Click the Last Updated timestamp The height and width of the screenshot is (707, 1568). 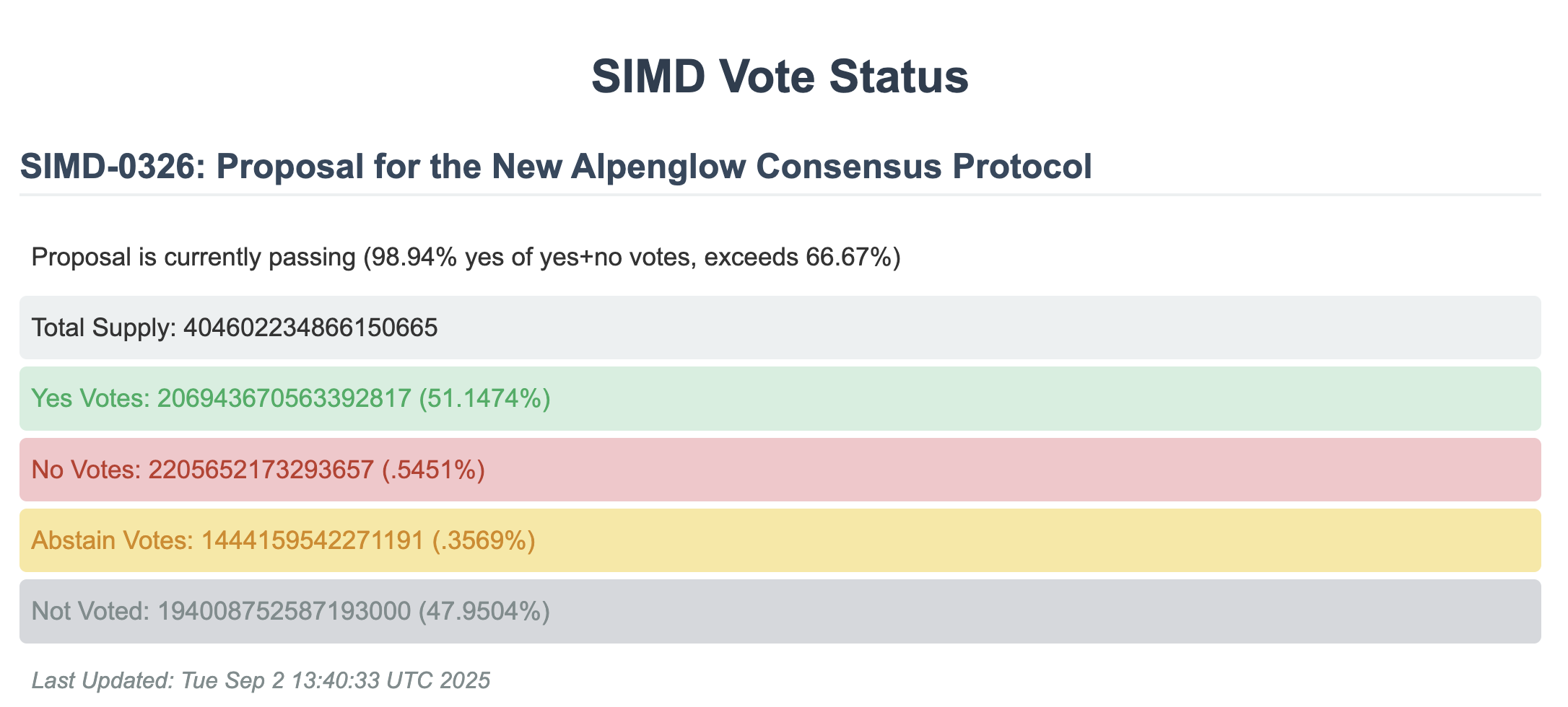pos(261,680)
